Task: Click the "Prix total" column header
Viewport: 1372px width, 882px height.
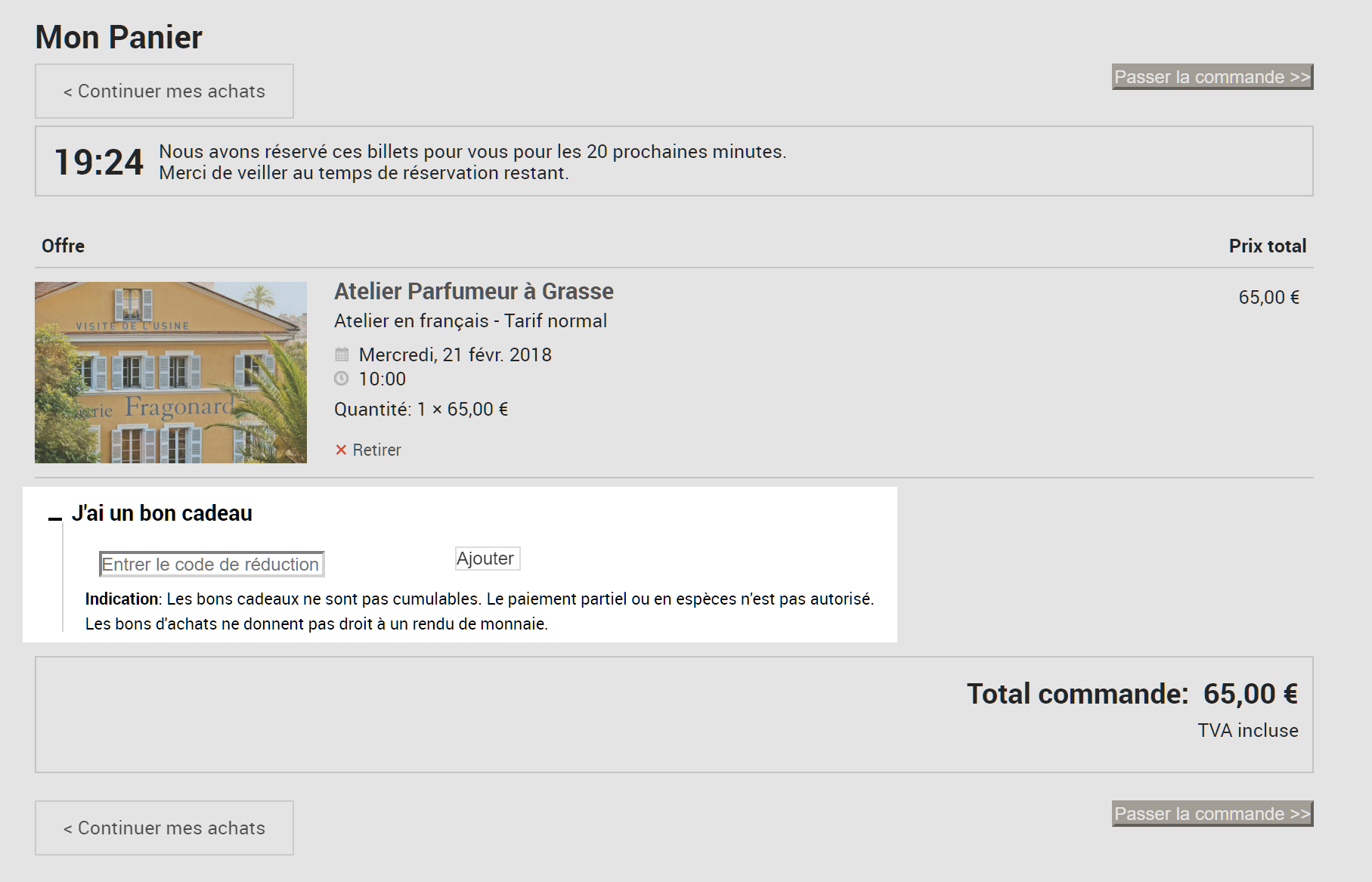Action: [1268, 246]
